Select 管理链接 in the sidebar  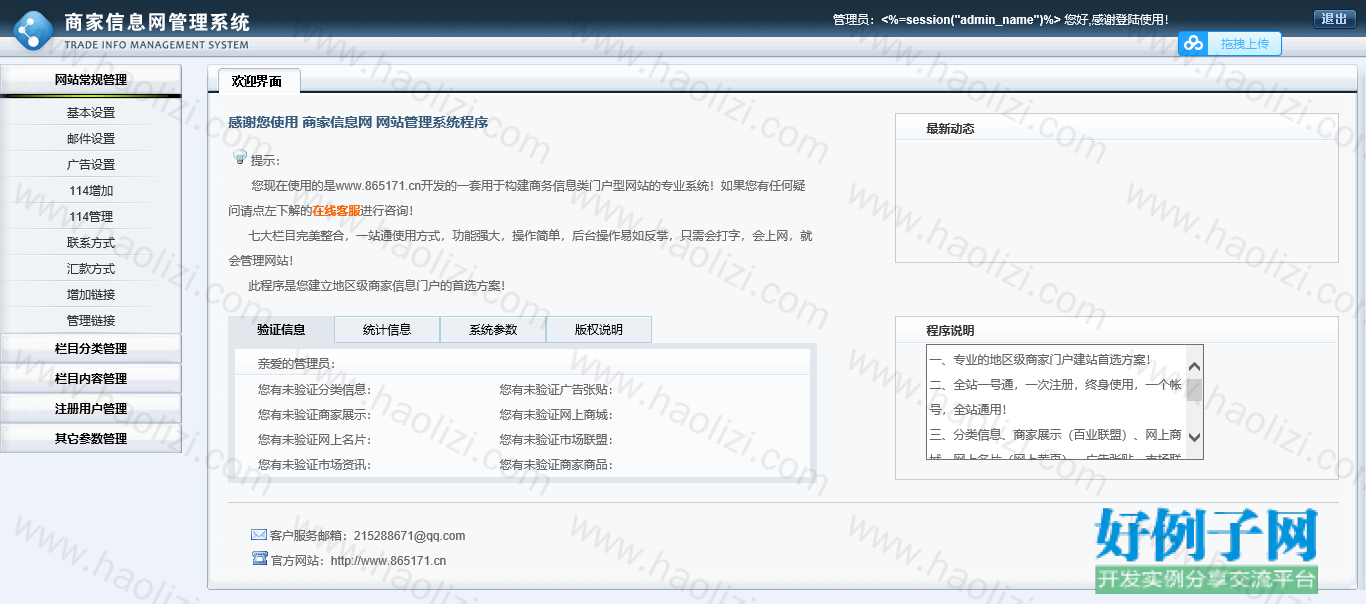(x=91, y=321)
